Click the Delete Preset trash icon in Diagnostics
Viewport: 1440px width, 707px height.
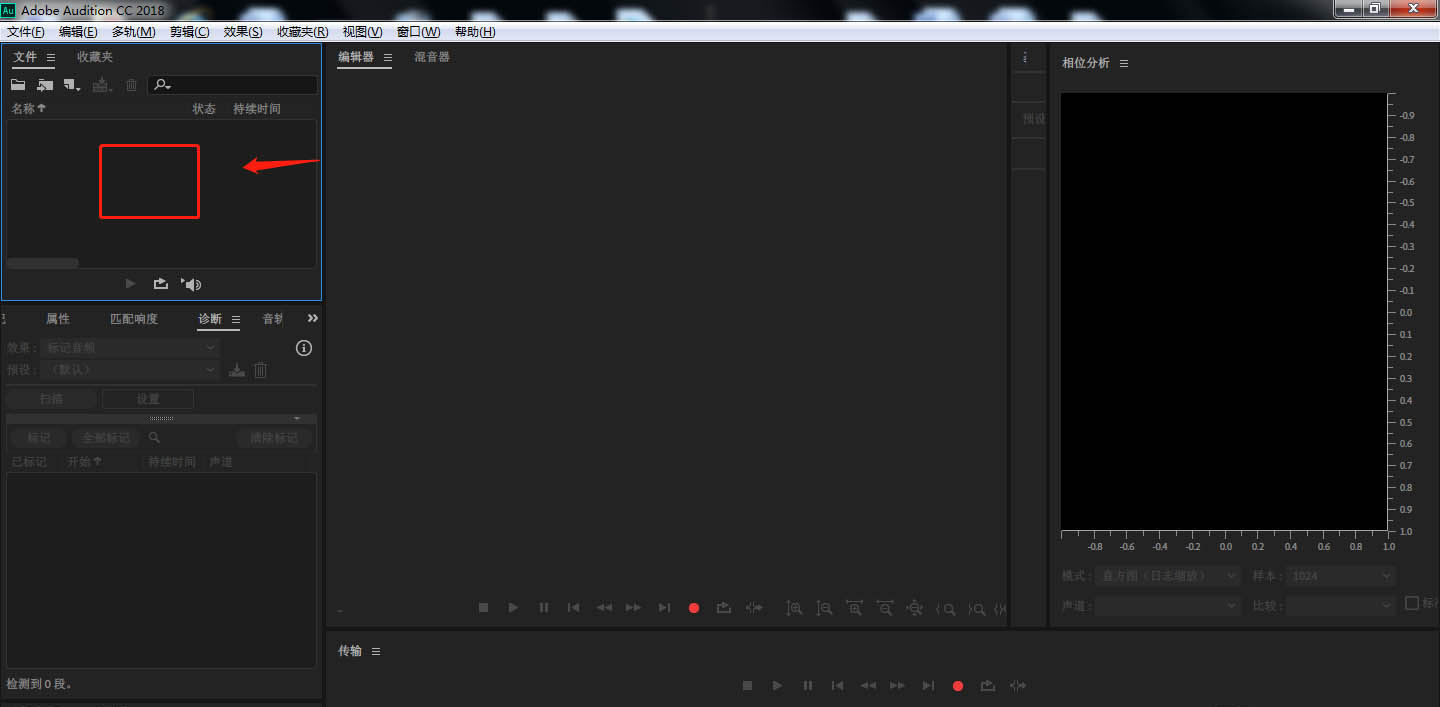260,370
